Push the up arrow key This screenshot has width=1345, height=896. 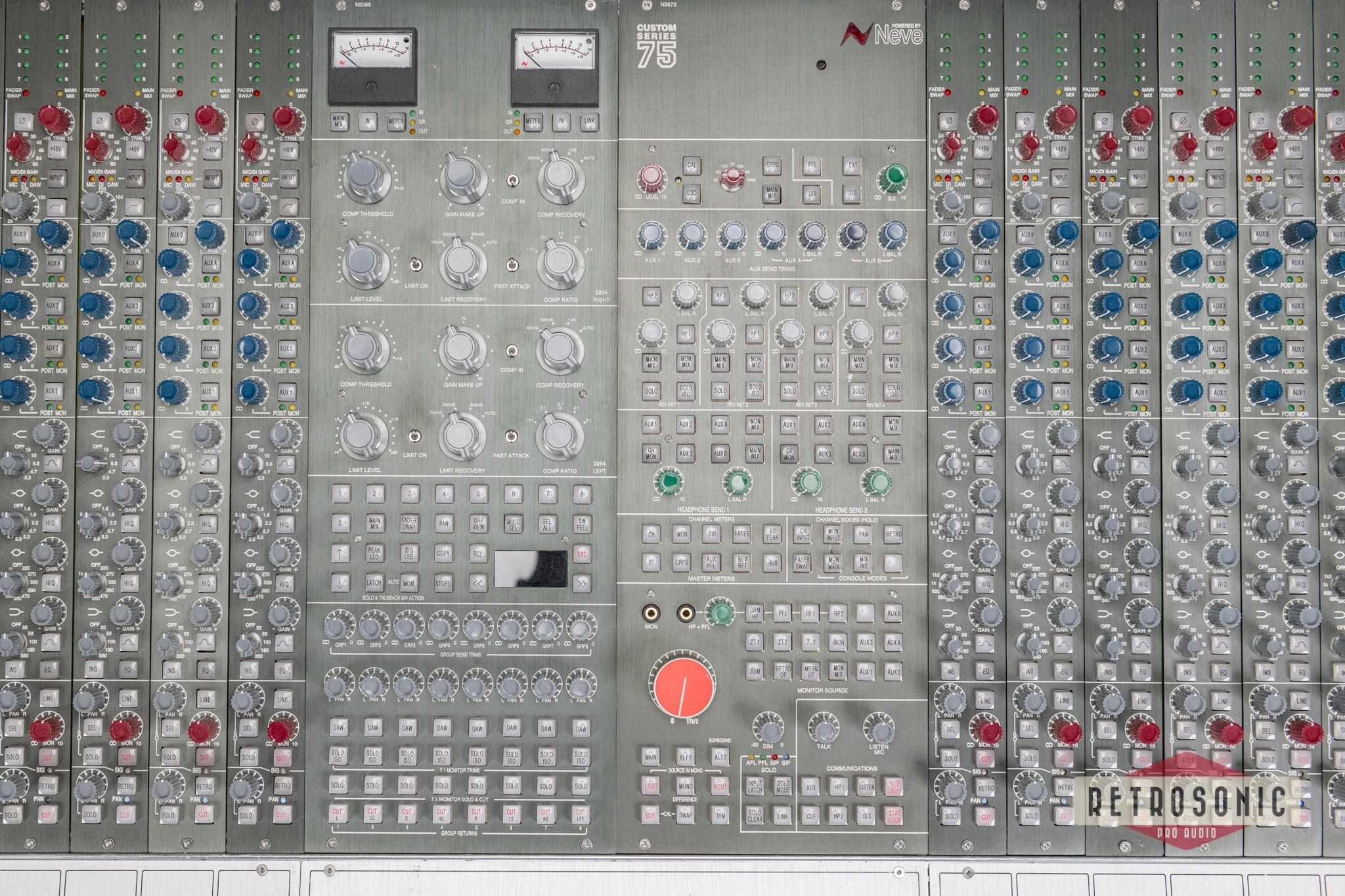[340, 553]
